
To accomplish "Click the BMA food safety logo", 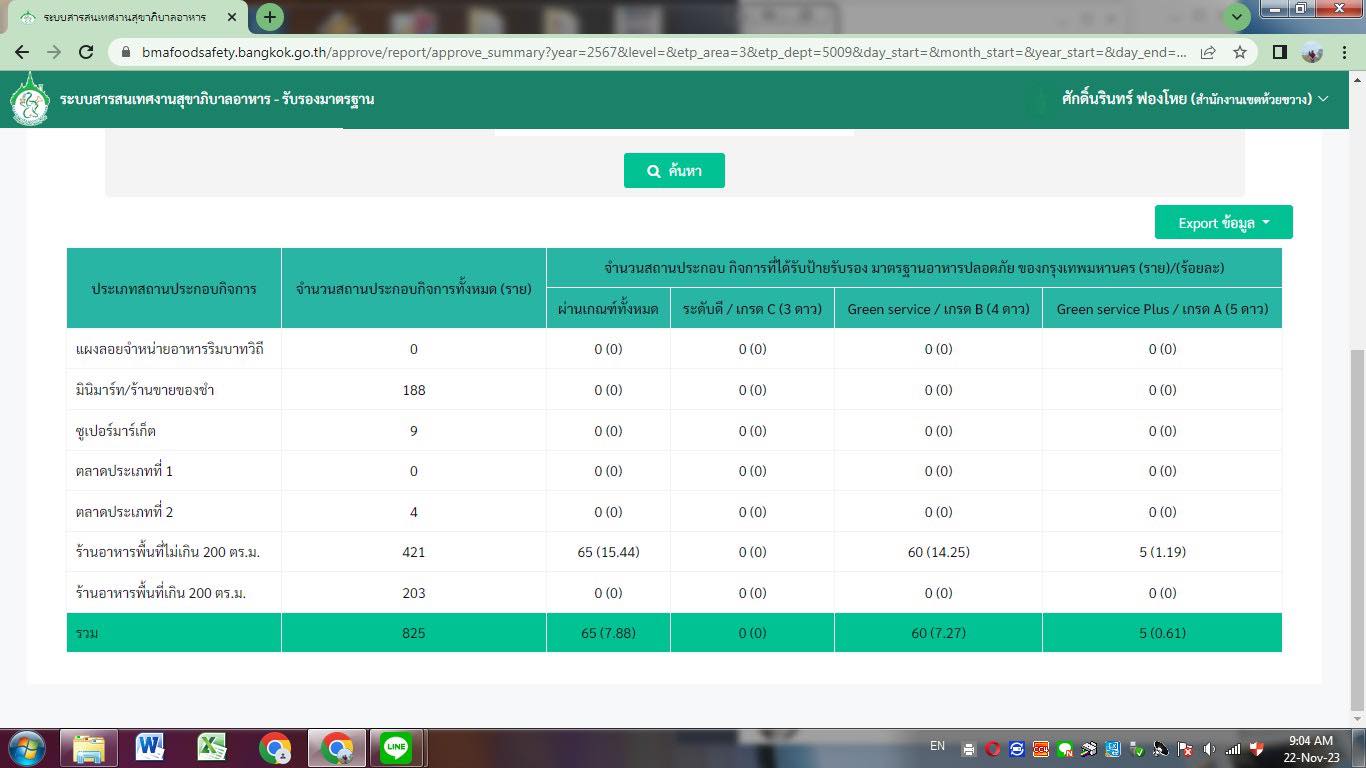I will point(30,99).
